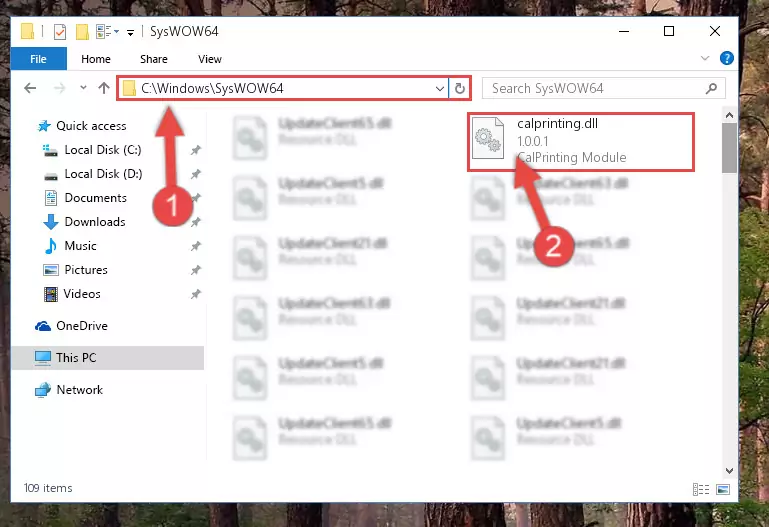769x527 pixels.
Task: Click the pin icon beside Music
Action: (196, 246)
